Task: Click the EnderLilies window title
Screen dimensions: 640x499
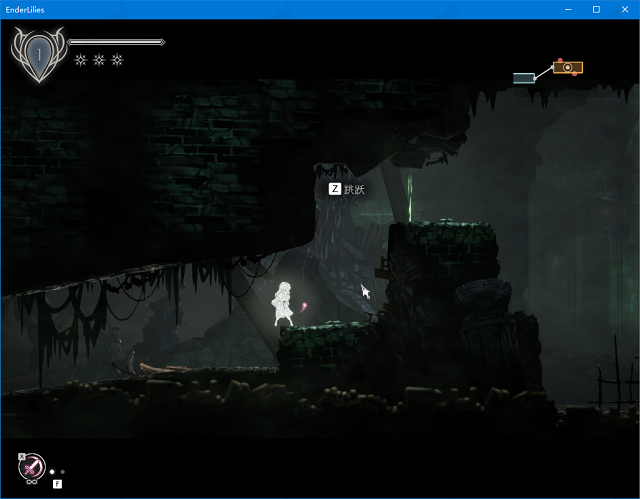Action: [25, 10]
